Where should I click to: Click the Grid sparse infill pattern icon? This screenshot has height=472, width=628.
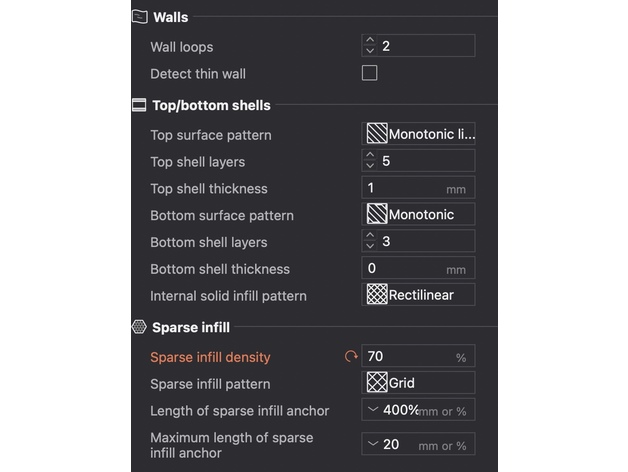[x=376, y=383]
